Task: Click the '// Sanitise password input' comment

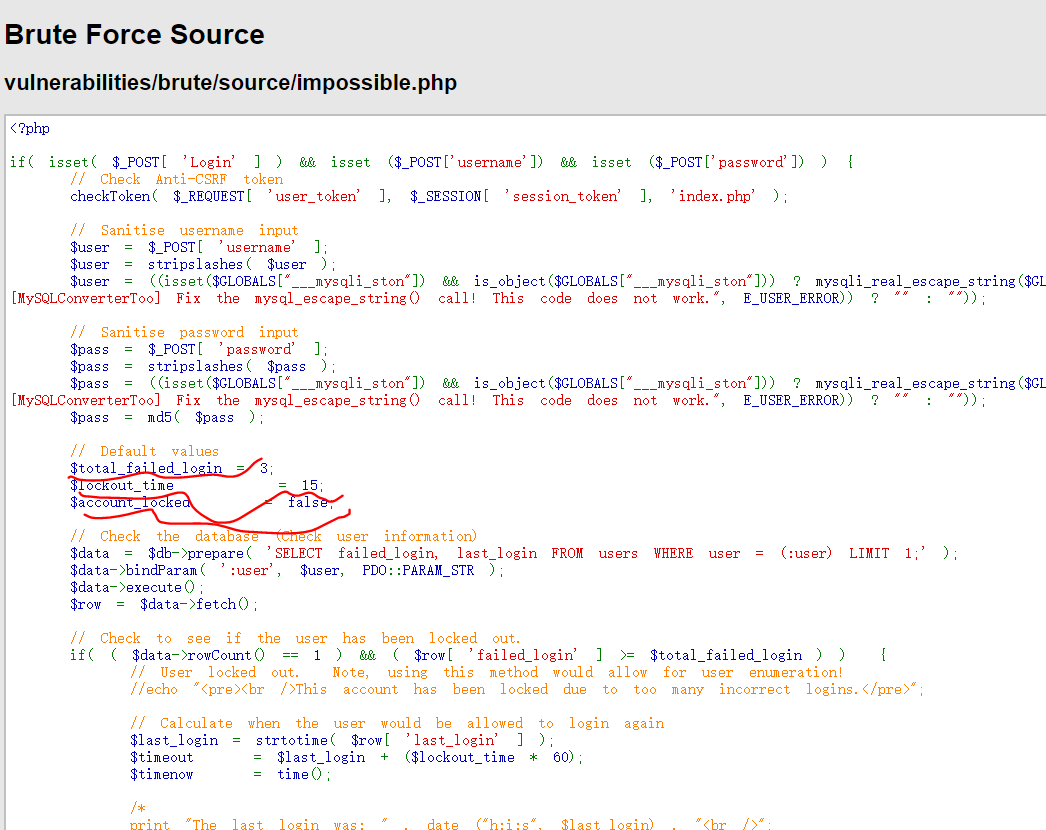Action: [184, 332]
